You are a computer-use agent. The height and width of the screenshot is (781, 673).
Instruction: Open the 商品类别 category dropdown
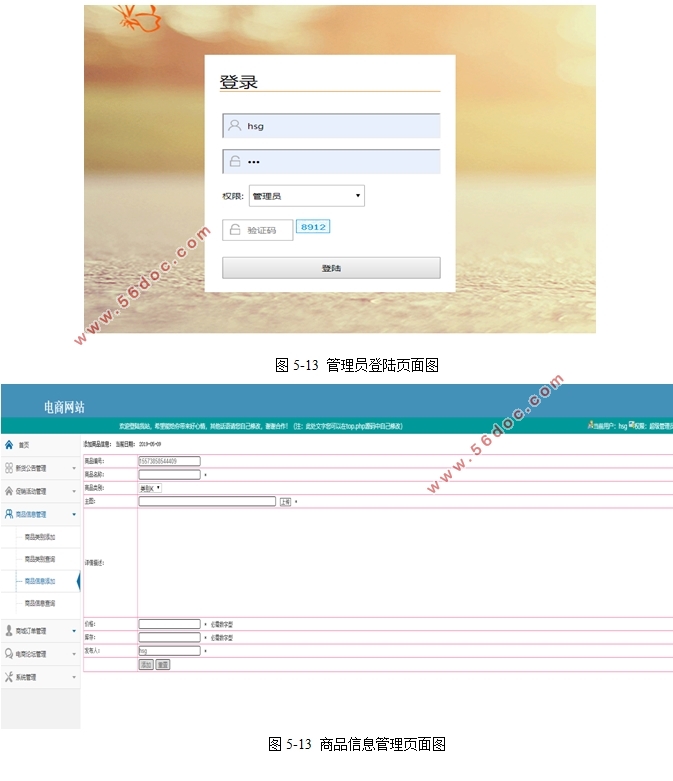tap(150, 488)
